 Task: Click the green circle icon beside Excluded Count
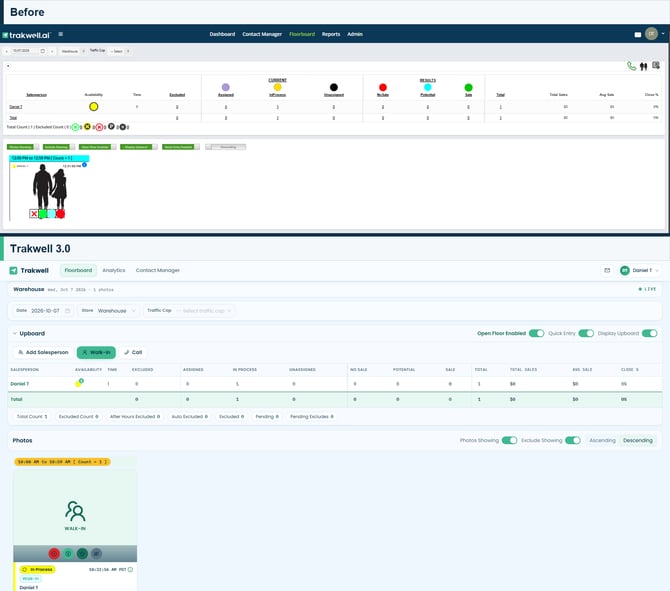click(75, 127)
